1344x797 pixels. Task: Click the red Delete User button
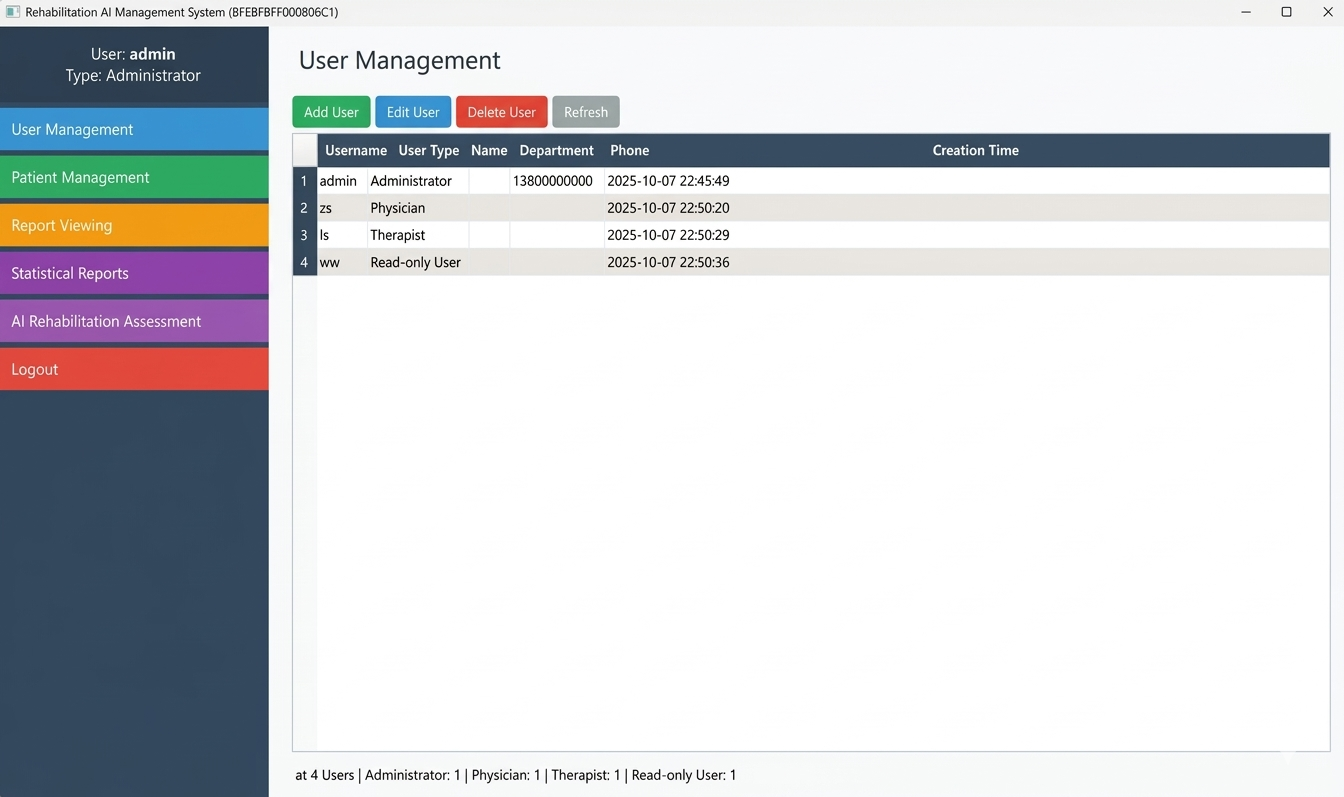pyautogui.click(x=501, y=112)
